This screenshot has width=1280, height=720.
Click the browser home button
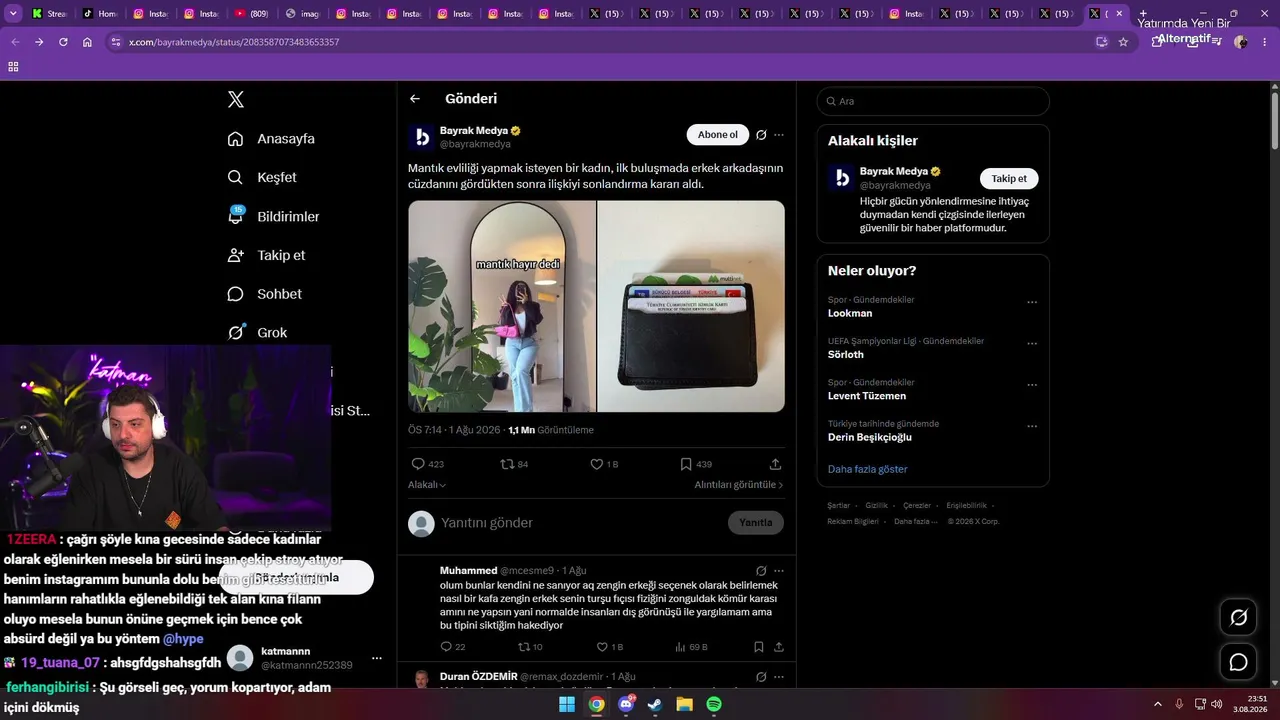(x=87, y=42)
